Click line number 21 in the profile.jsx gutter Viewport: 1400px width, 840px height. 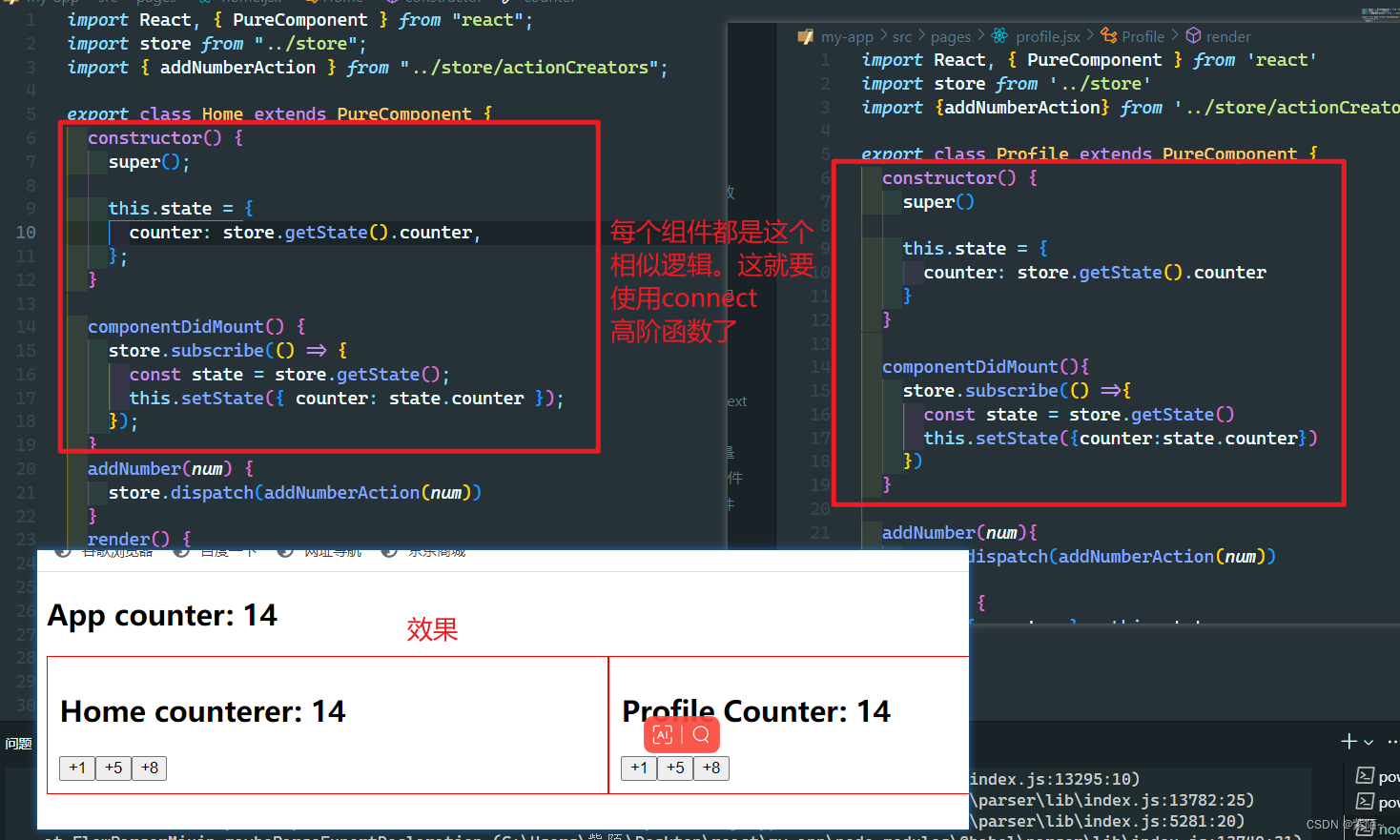coord(820,532)
